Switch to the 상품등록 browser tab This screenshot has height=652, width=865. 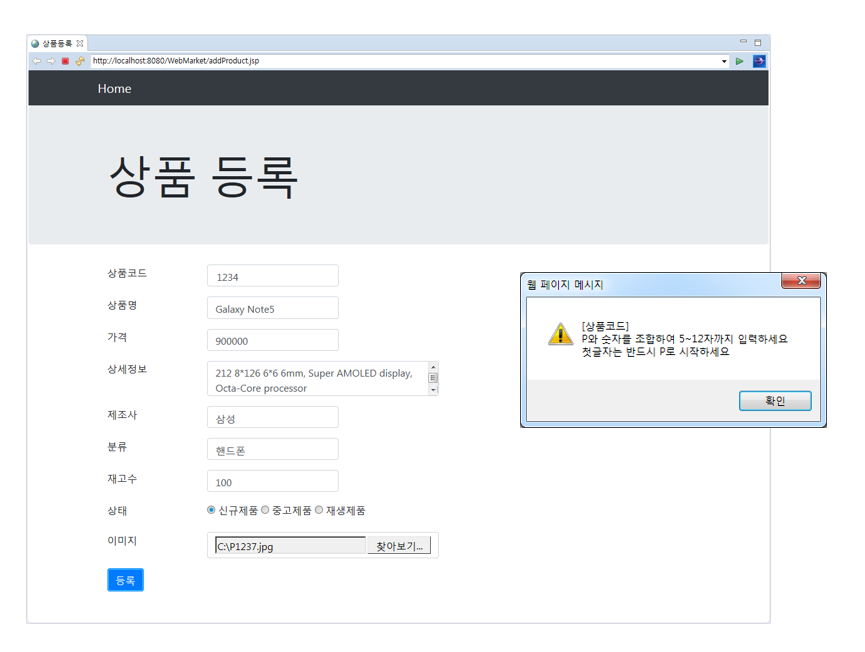click(57, 43)
